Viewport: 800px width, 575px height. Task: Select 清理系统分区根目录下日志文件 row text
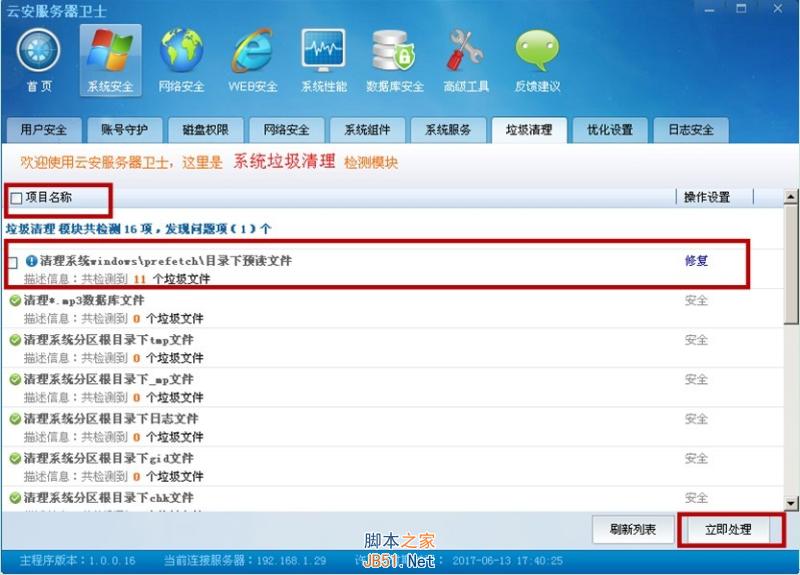[111, 419]
